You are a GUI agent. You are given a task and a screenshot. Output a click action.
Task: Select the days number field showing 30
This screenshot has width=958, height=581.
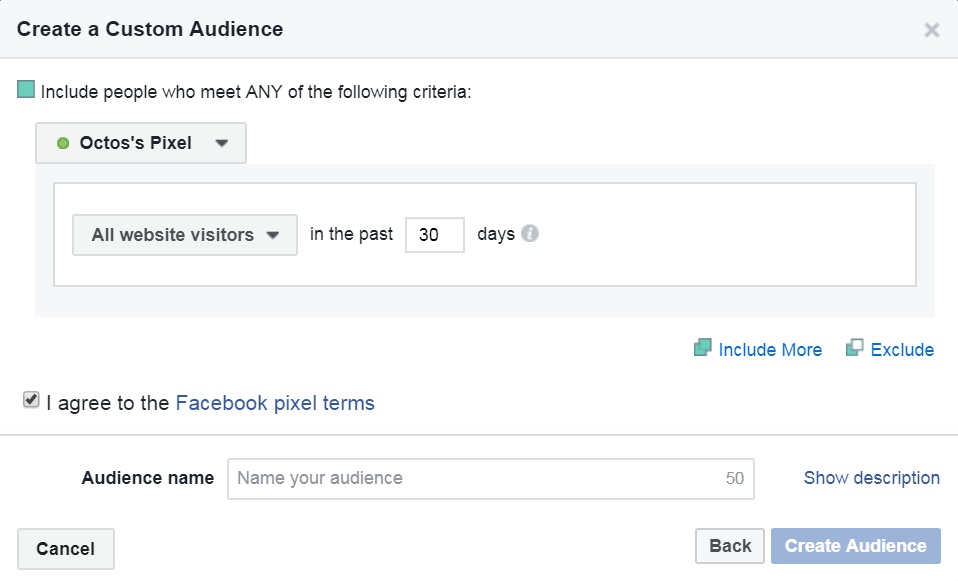pyautogui.click(x=435, y=235)
